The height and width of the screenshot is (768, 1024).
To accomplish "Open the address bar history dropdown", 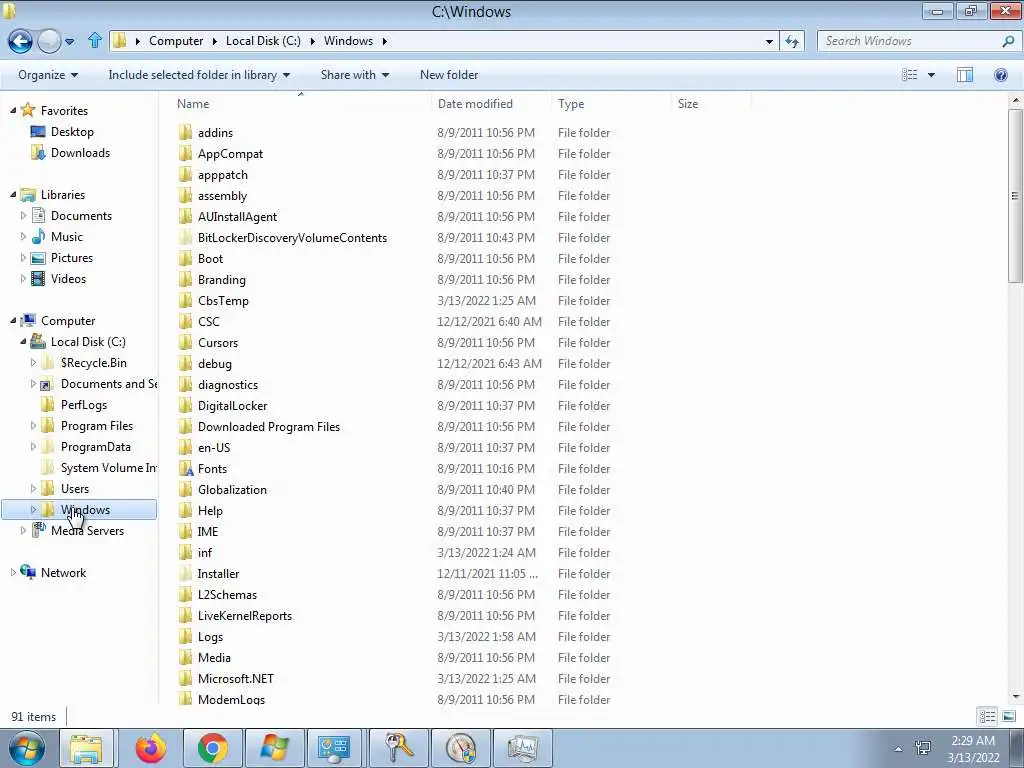I will pyautogui.click(x=769, y=41).
